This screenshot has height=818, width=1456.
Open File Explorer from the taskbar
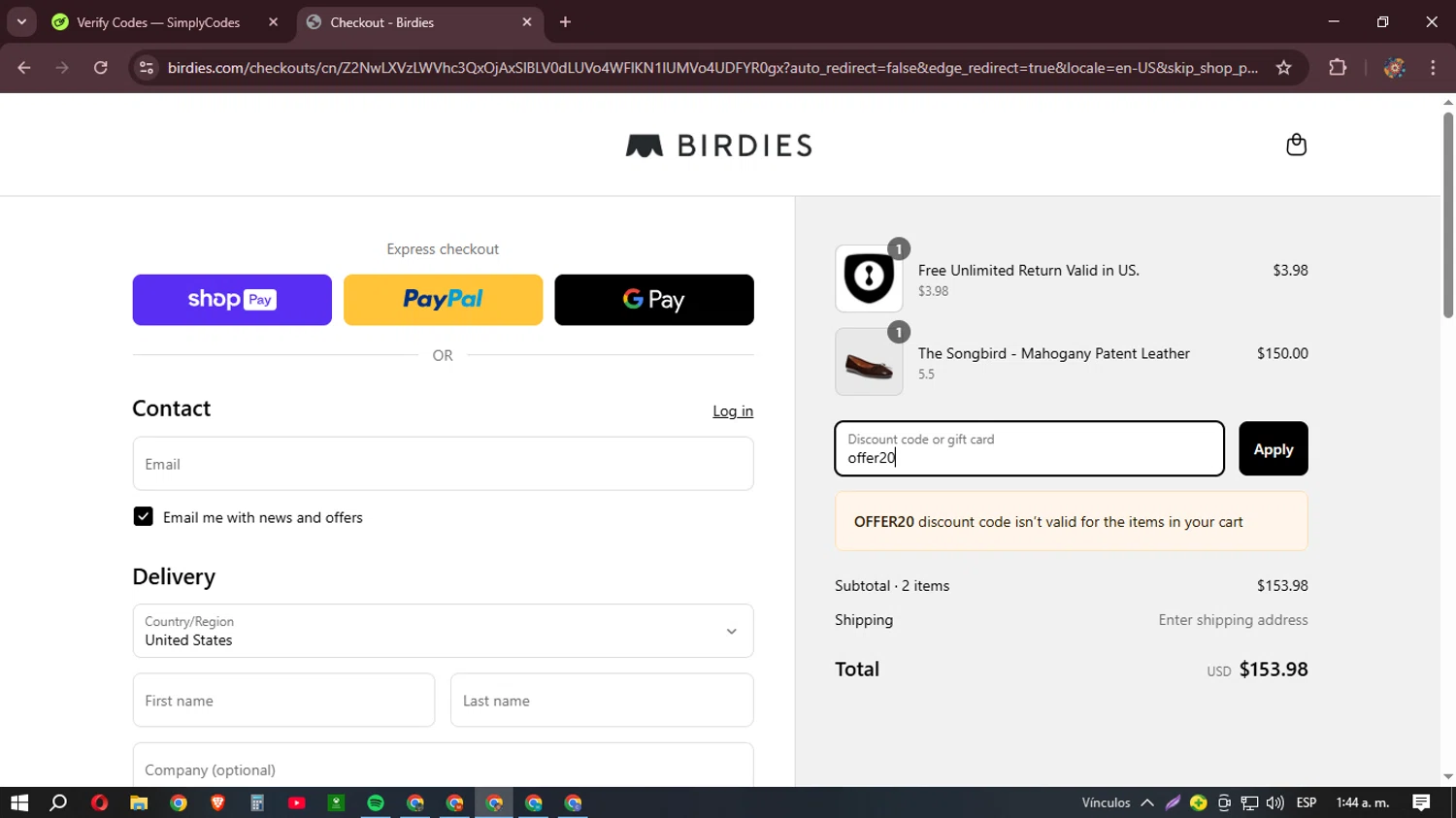pos(139,802)
